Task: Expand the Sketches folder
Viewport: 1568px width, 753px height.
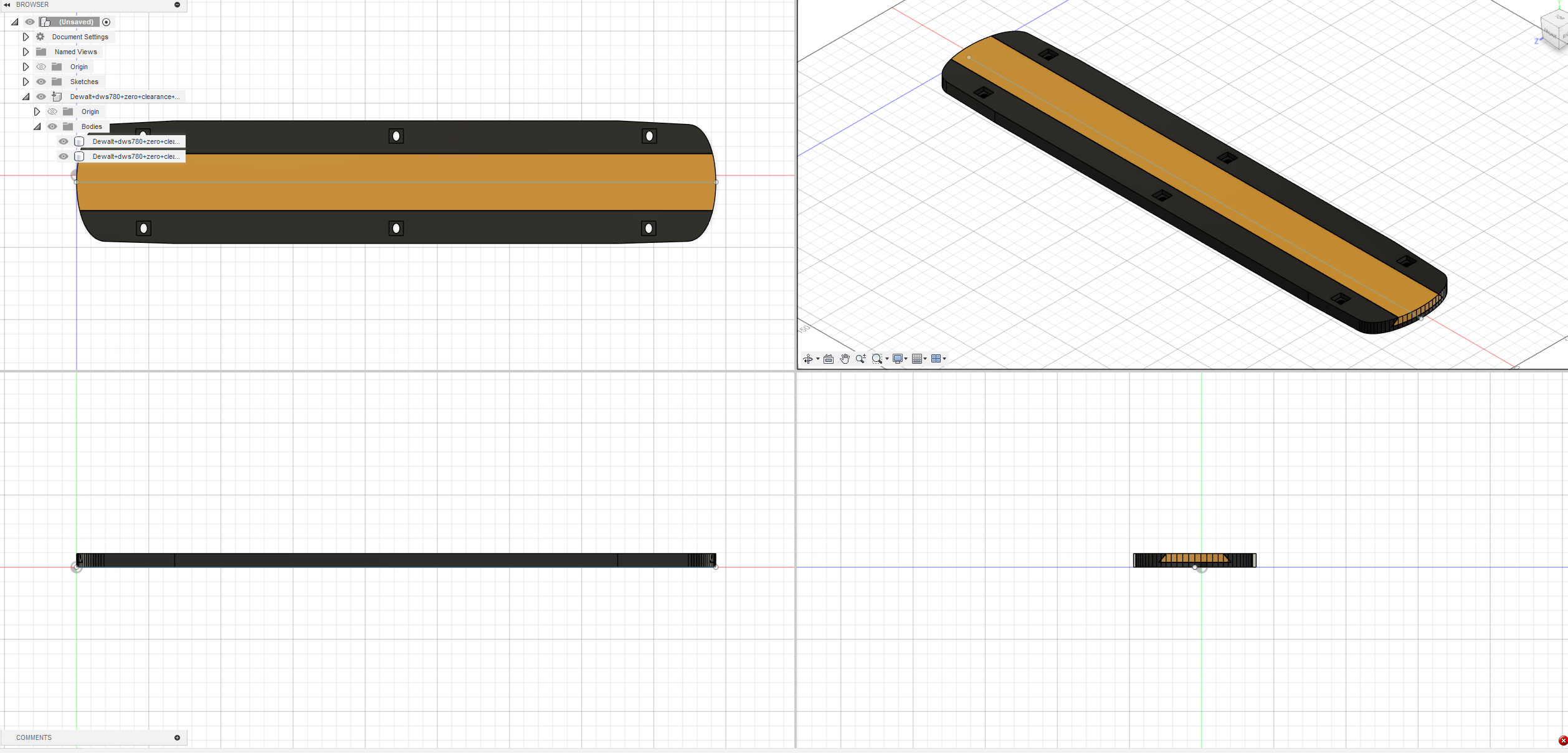Action: click(x=26, y=82)
